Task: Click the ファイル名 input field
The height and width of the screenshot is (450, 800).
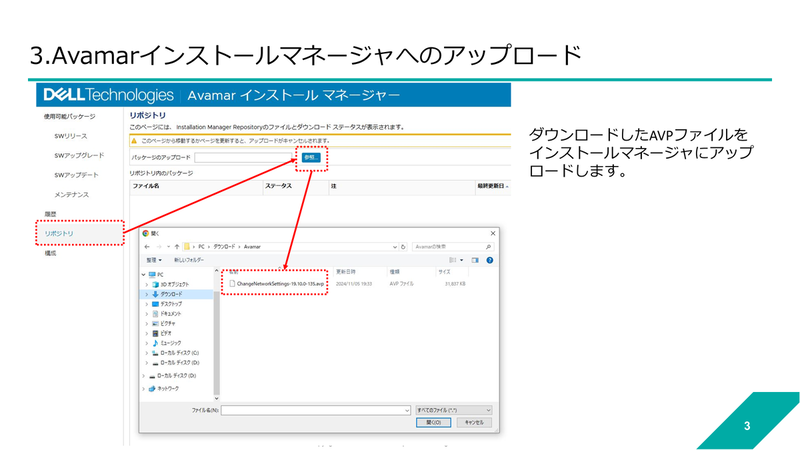Action: (x=316, y=410)
